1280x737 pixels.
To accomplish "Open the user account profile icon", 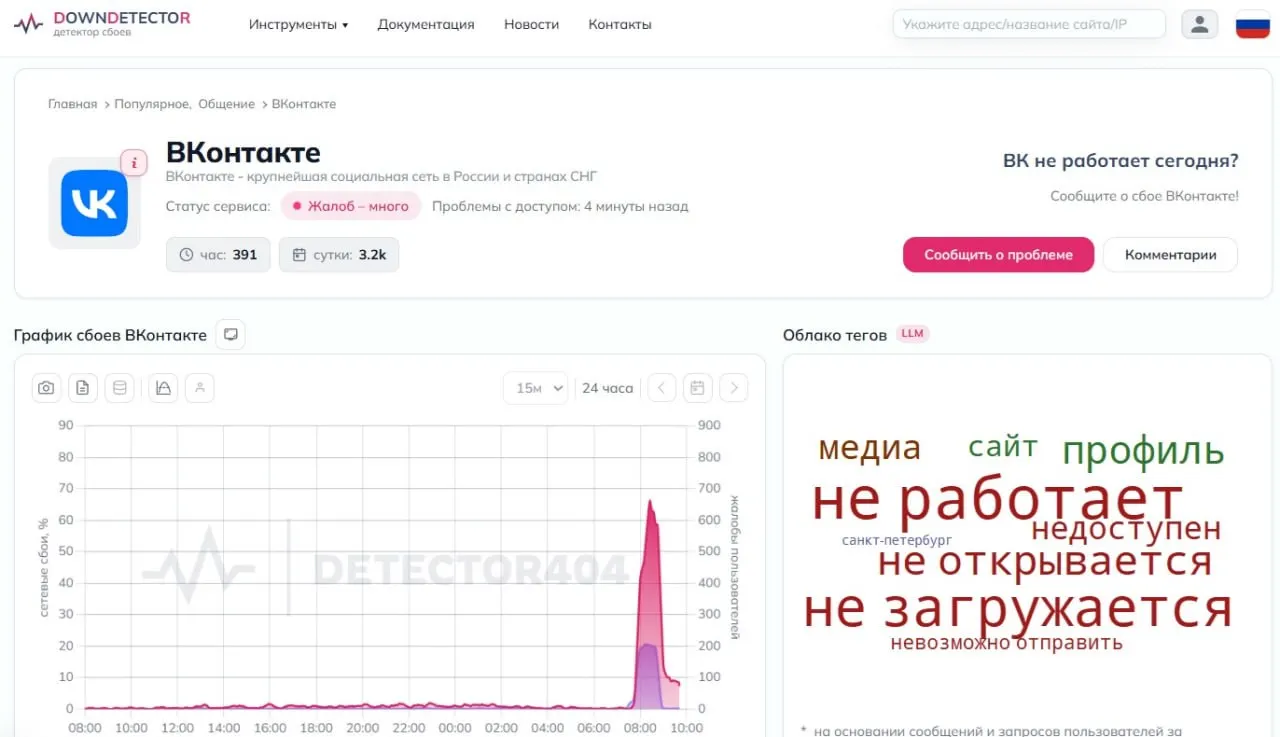I will coord(1200,24).
